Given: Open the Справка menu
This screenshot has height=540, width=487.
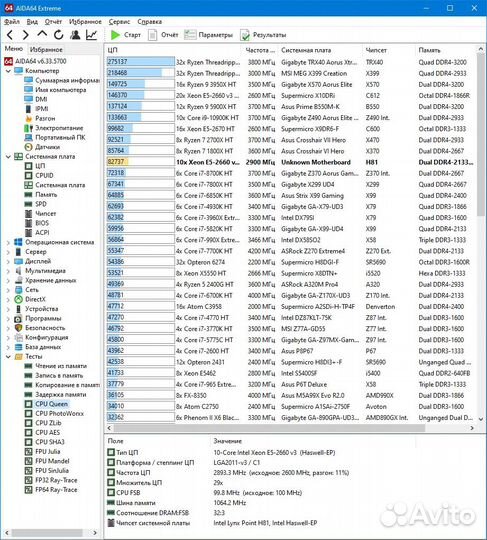Looking at the screenshot, I should pos(149,22).
